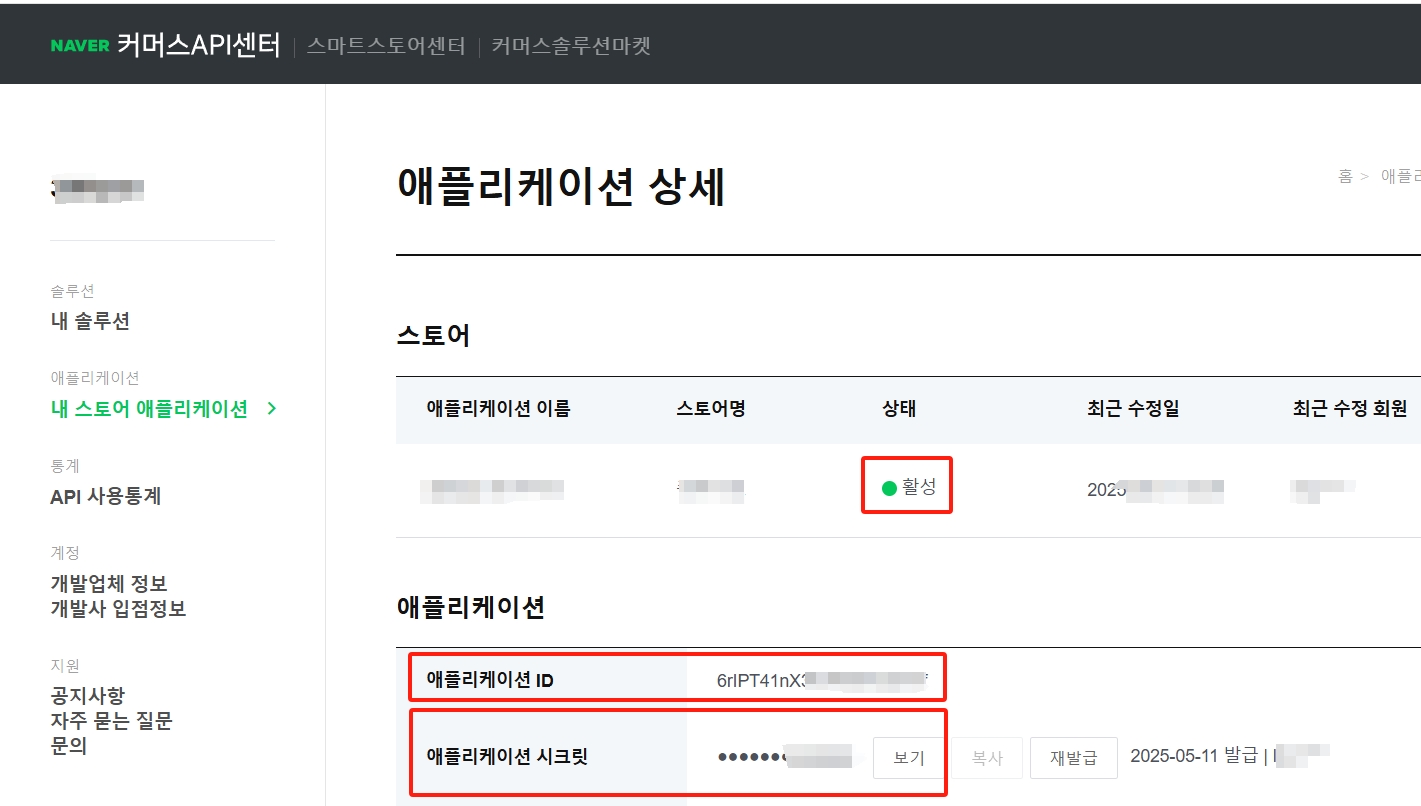This screenshot has width=1421, height=806.
Task: Open 내 솔루션 in the sidebar
Action: pos(90,321)
